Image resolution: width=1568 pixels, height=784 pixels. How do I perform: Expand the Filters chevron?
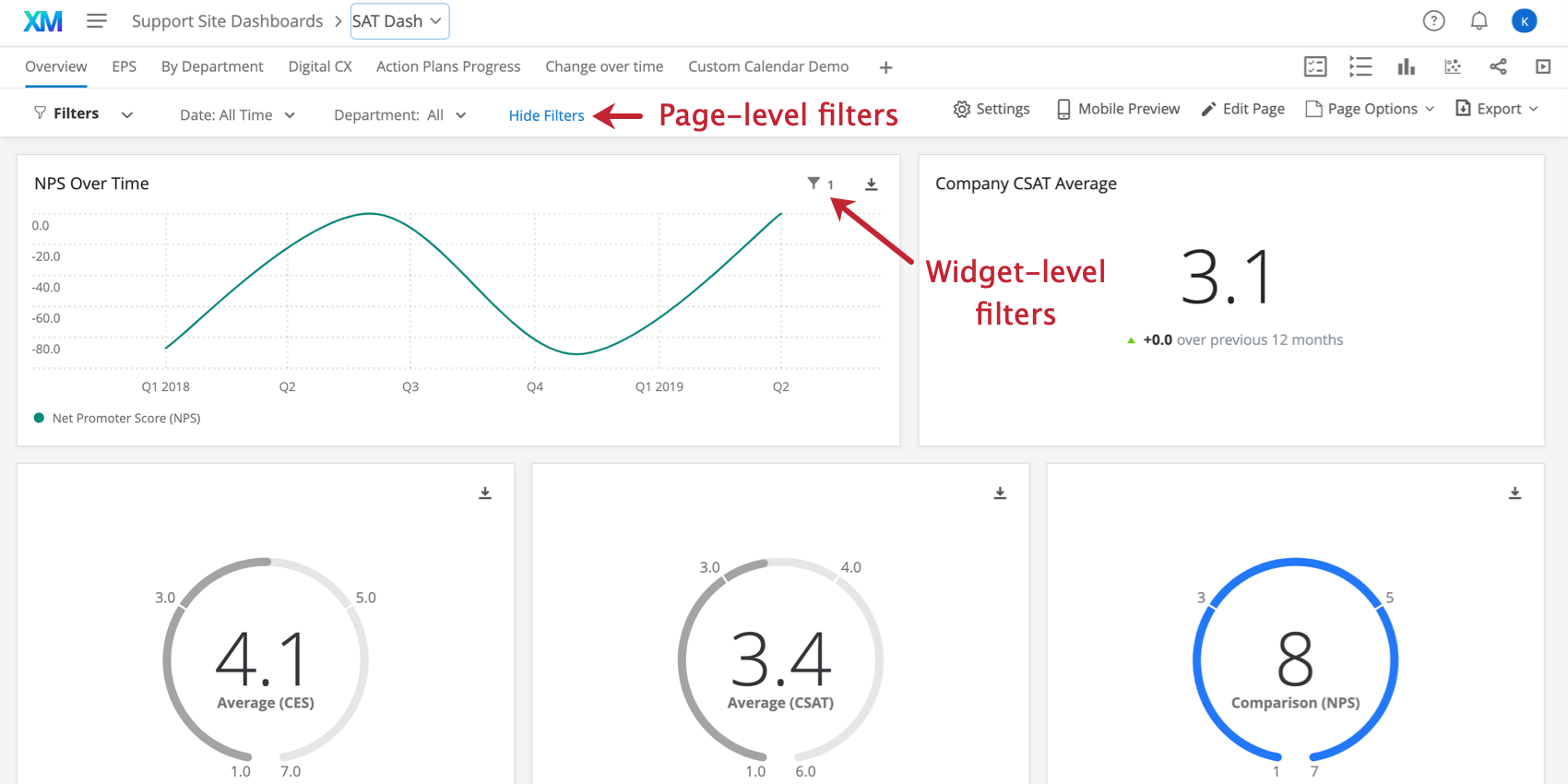(x=127, y=114)
